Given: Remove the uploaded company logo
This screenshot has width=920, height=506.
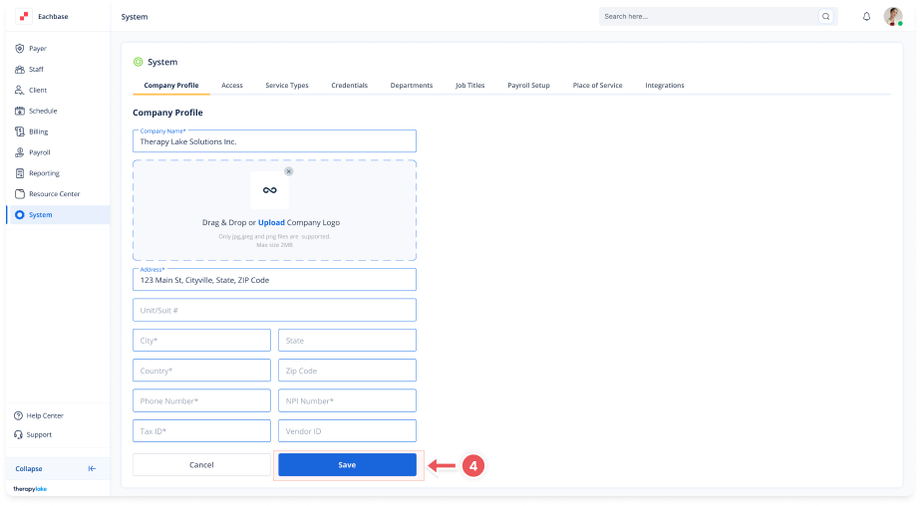Looking at the screenshot, I should click(x=289, y=171).
